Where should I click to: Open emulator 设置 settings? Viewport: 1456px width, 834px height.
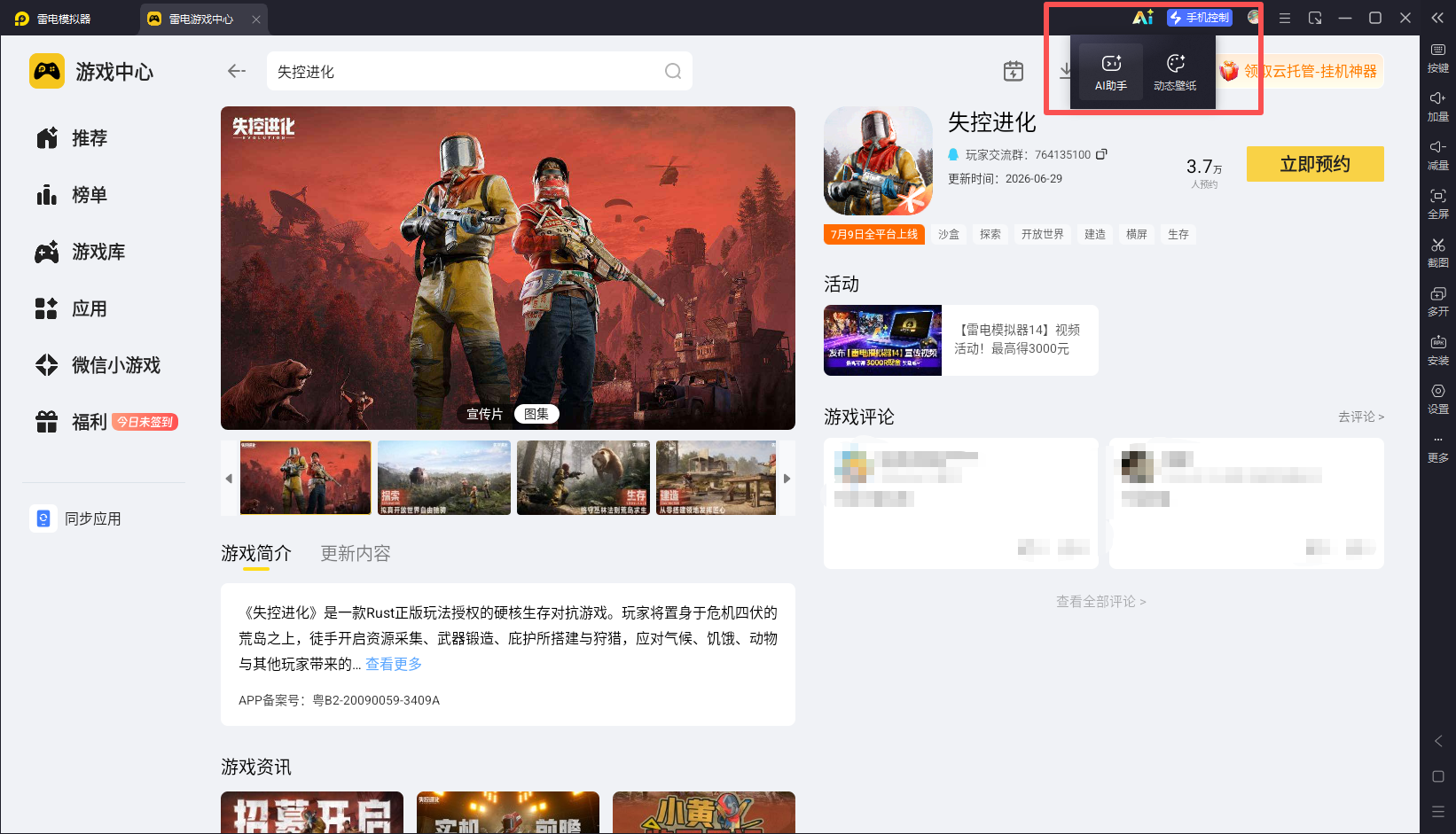tap(1437, 399)
